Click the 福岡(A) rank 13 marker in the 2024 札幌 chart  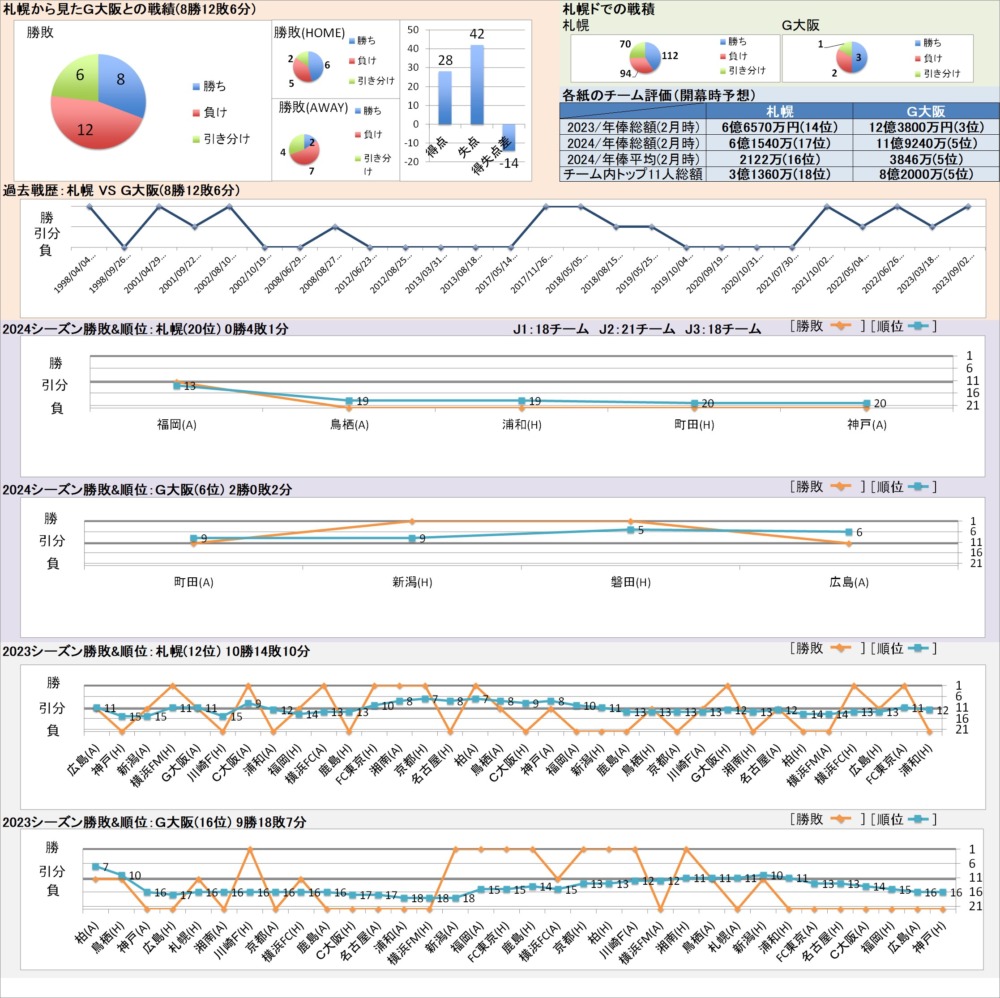(x=176, y=385)
